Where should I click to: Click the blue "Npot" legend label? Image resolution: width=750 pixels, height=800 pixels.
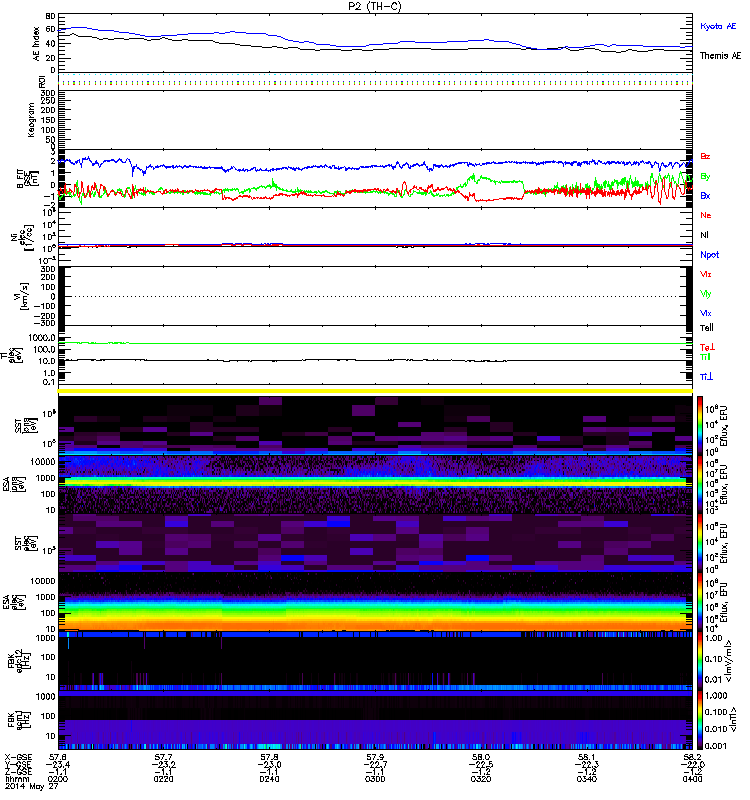(x=709, y=255)
